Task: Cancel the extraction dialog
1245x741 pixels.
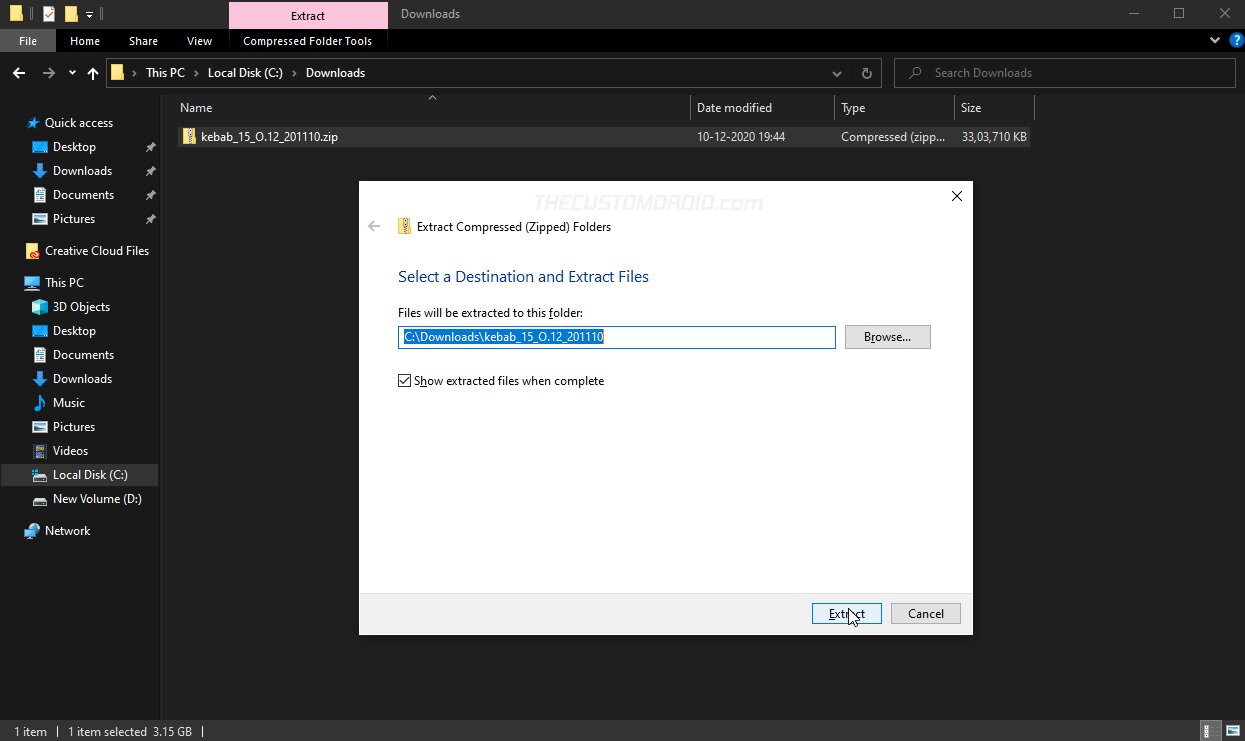Action: [x=925, y=614]
